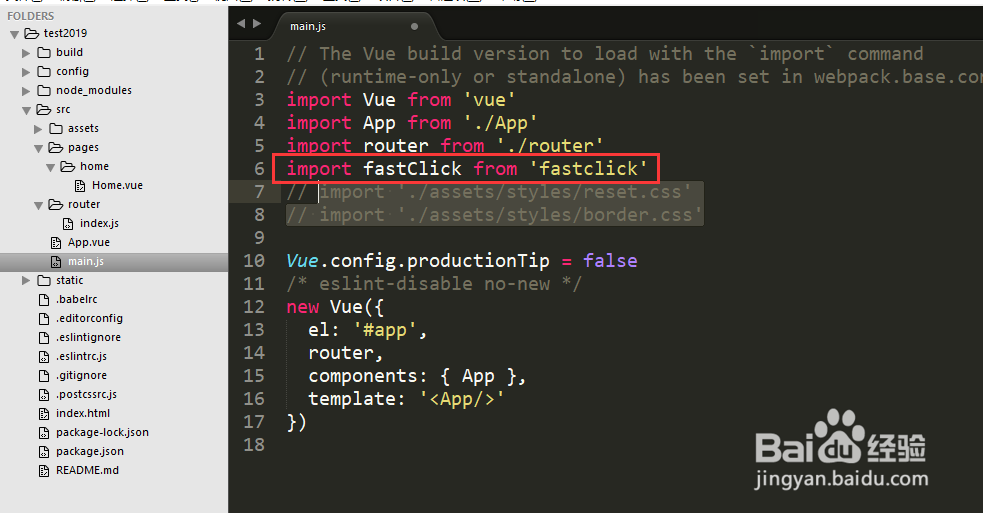Screen dimensions: 983x513
Task: Click the build folder icon
Action: click(x=44, y=52)
